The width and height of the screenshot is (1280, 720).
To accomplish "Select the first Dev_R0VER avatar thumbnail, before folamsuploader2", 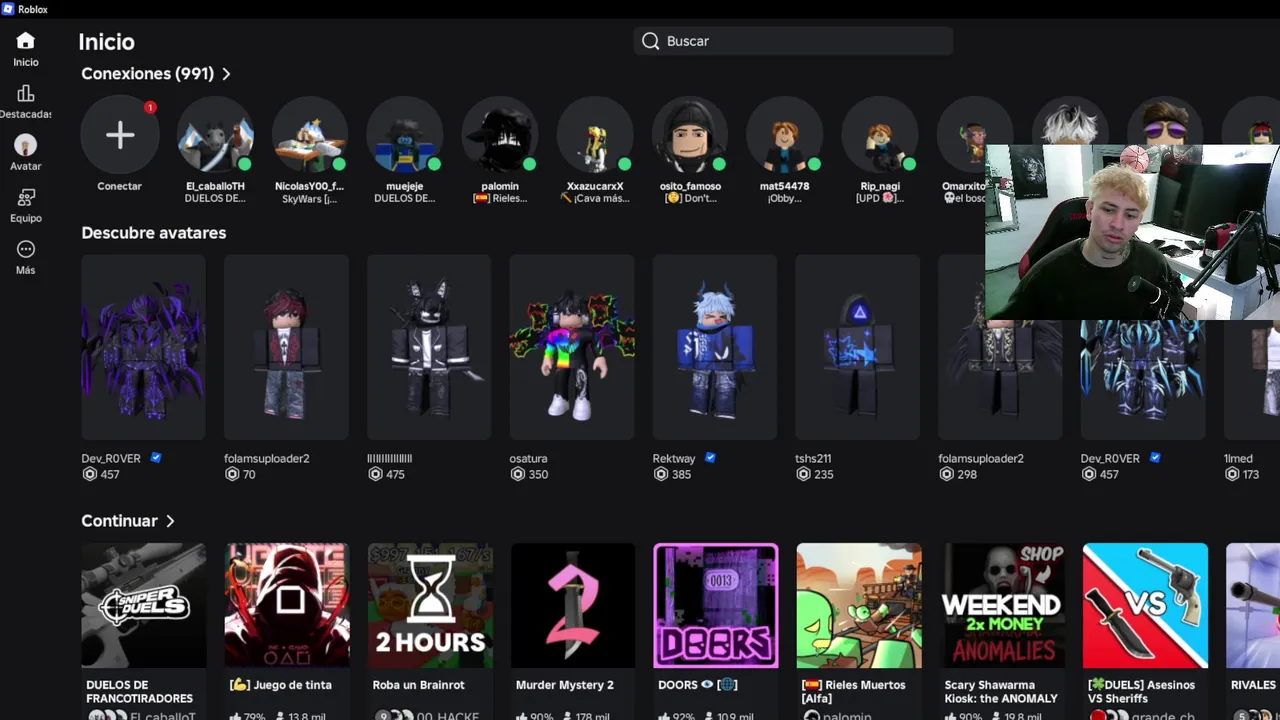I will [x=143, y=347].
